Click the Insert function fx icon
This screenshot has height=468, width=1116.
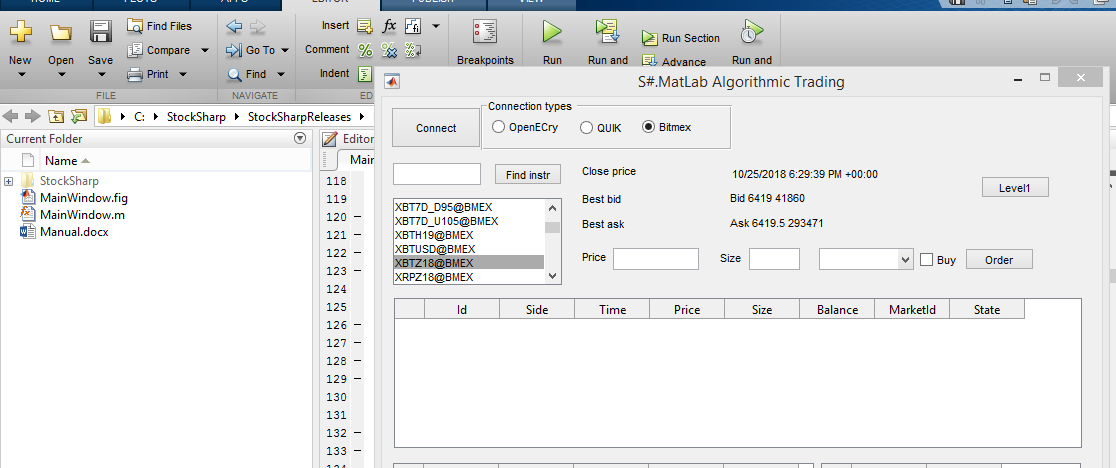point(390,26)
